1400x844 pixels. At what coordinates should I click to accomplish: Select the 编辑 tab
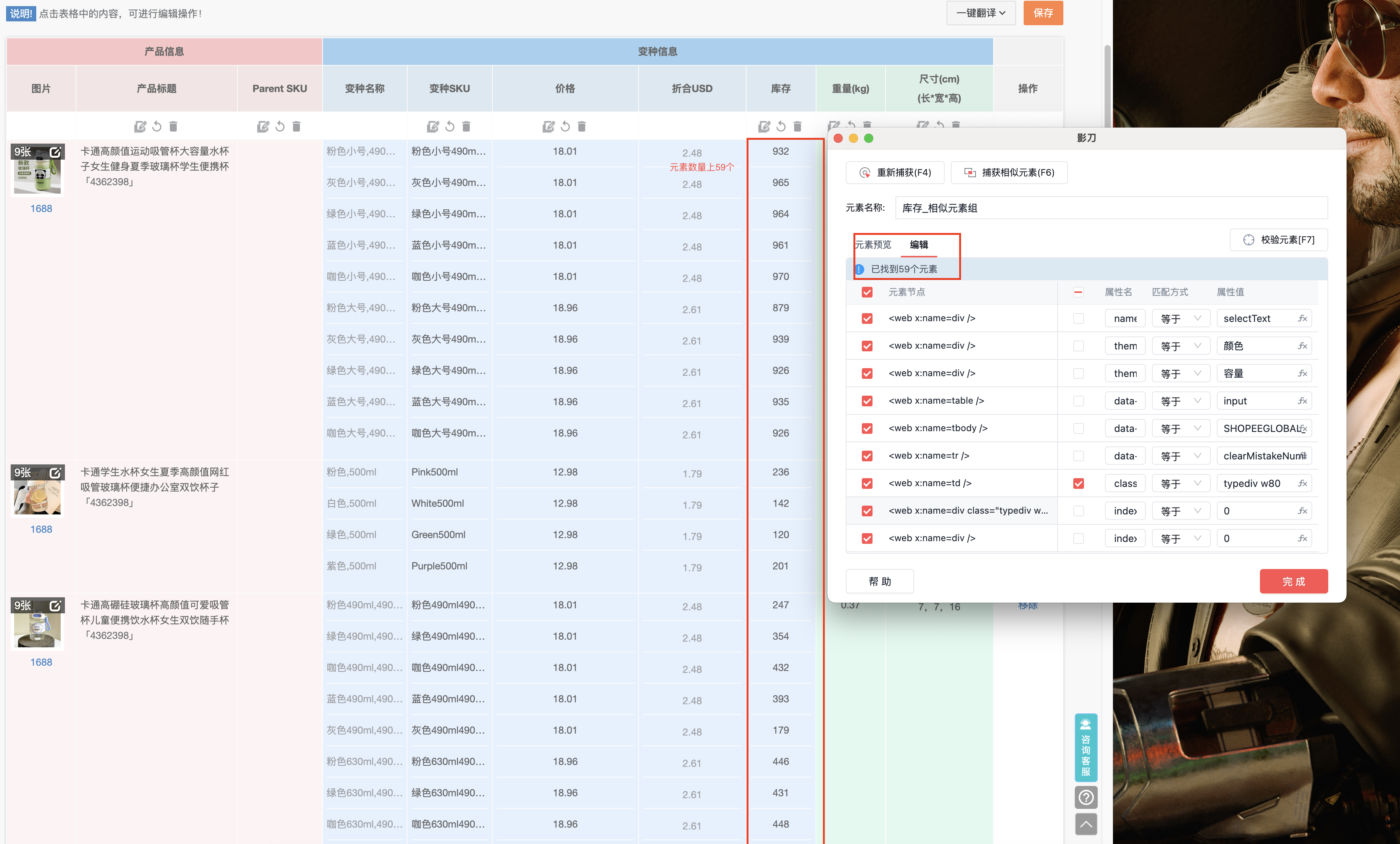click(919, 244)
